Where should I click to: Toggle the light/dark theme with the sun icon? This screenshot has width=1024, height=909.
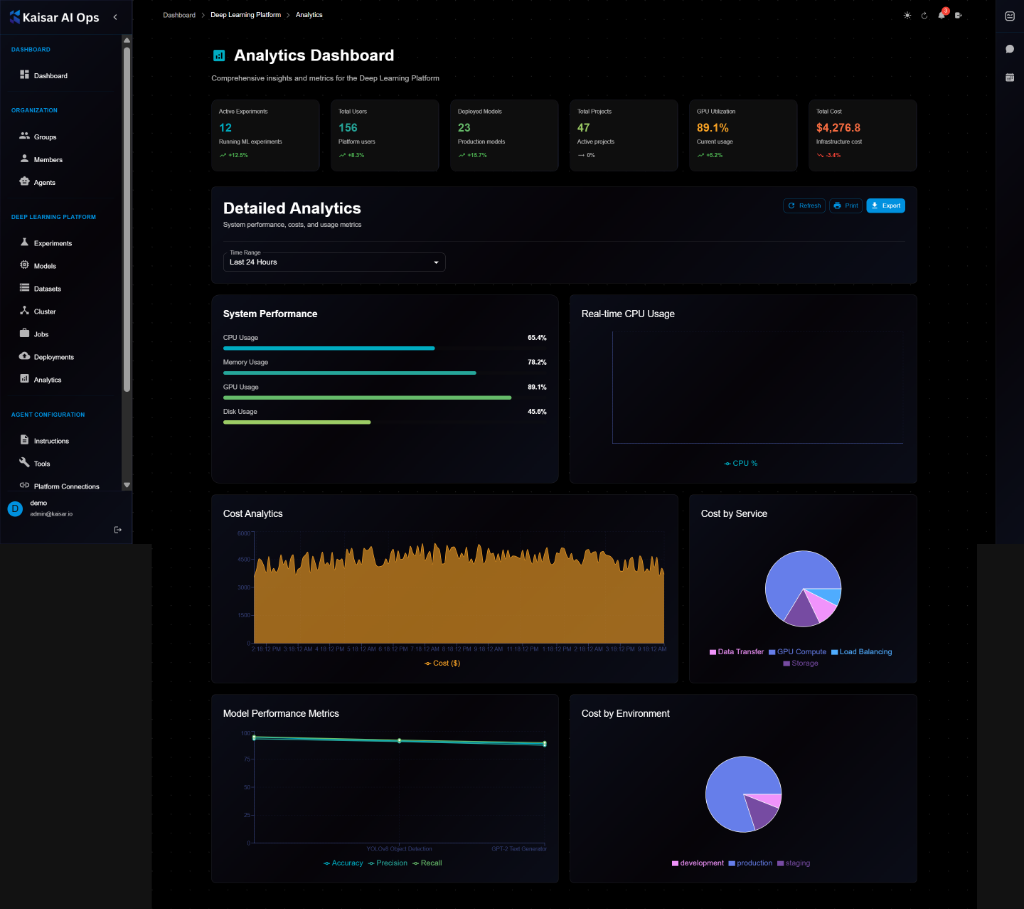click(907, 16)
